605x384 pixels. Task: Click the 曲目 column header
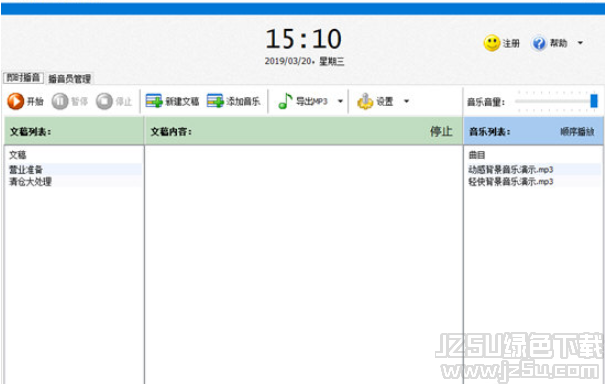tap(477, 155)
